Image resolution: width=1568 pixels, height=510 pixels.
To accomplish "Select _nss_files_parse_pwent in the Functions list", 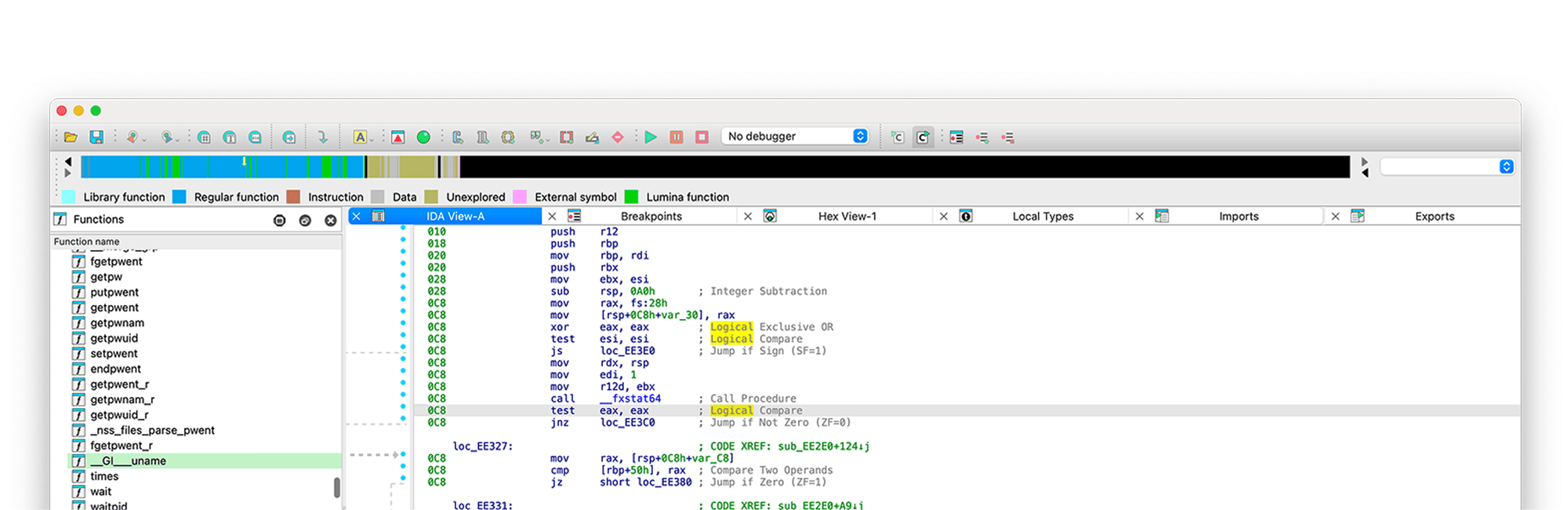I will 152,430.
